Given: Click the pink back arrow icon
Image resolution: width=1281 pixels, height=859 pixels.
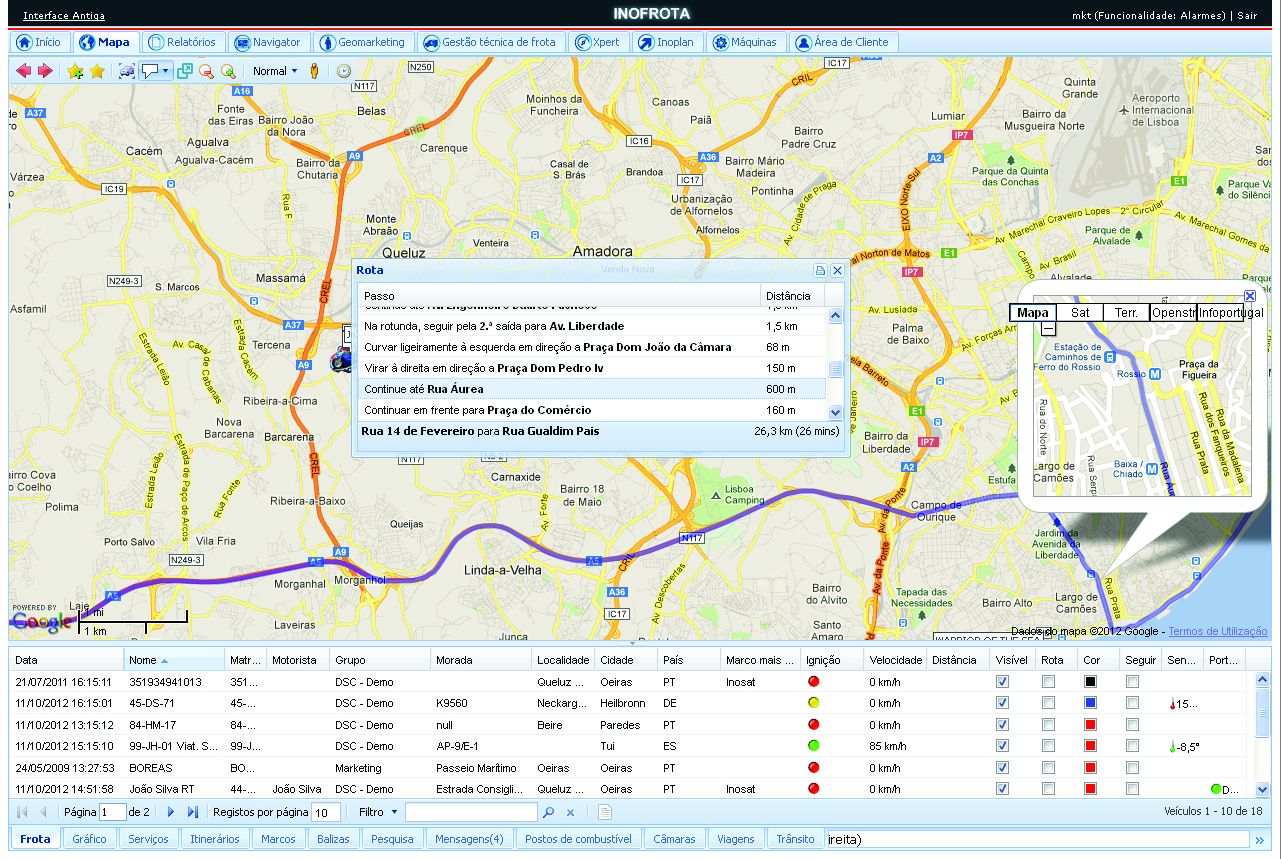Looking at the screenshot, I should tap(24, 71).
